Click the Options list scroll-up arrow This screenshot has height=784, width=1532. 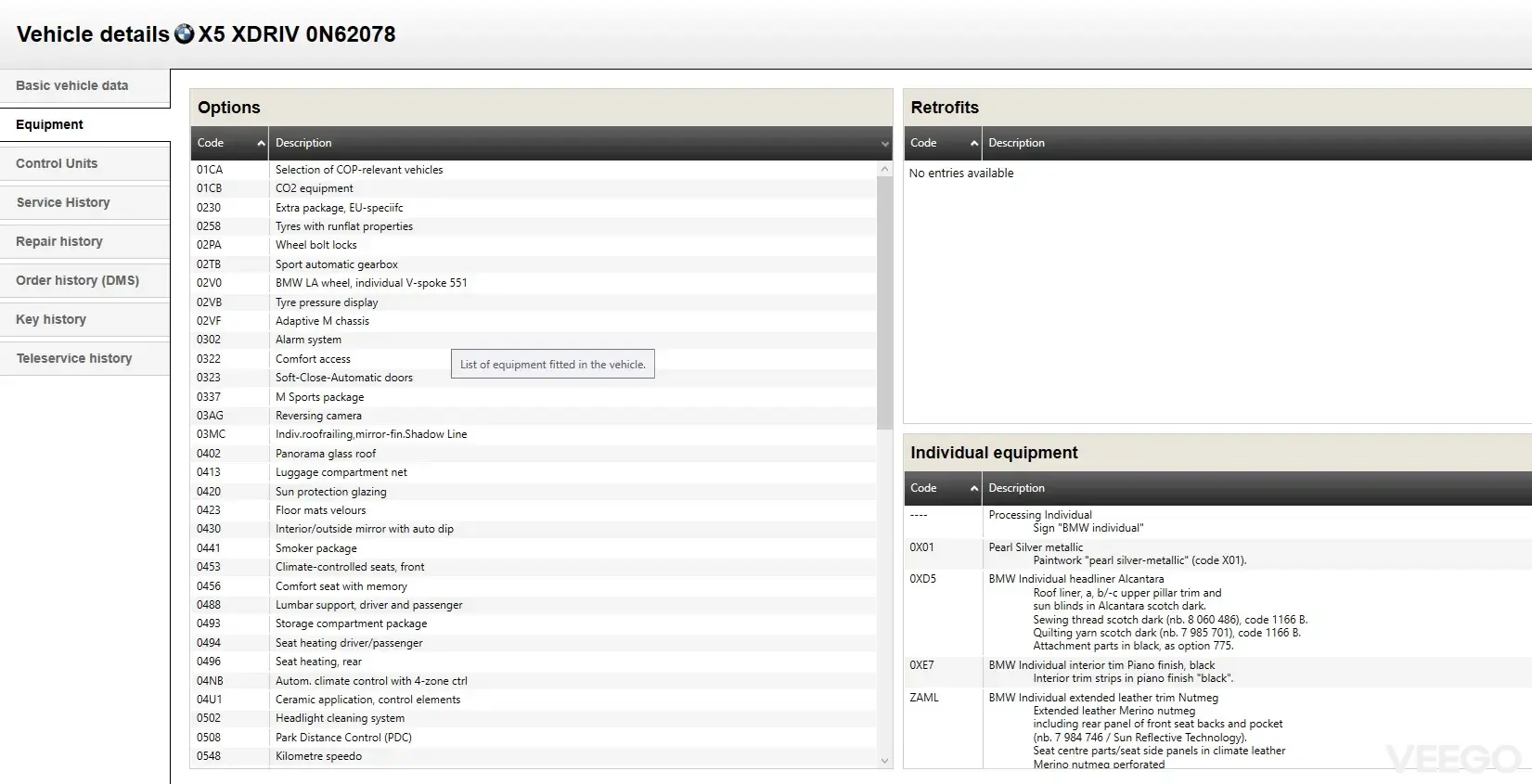coord(884,170)
